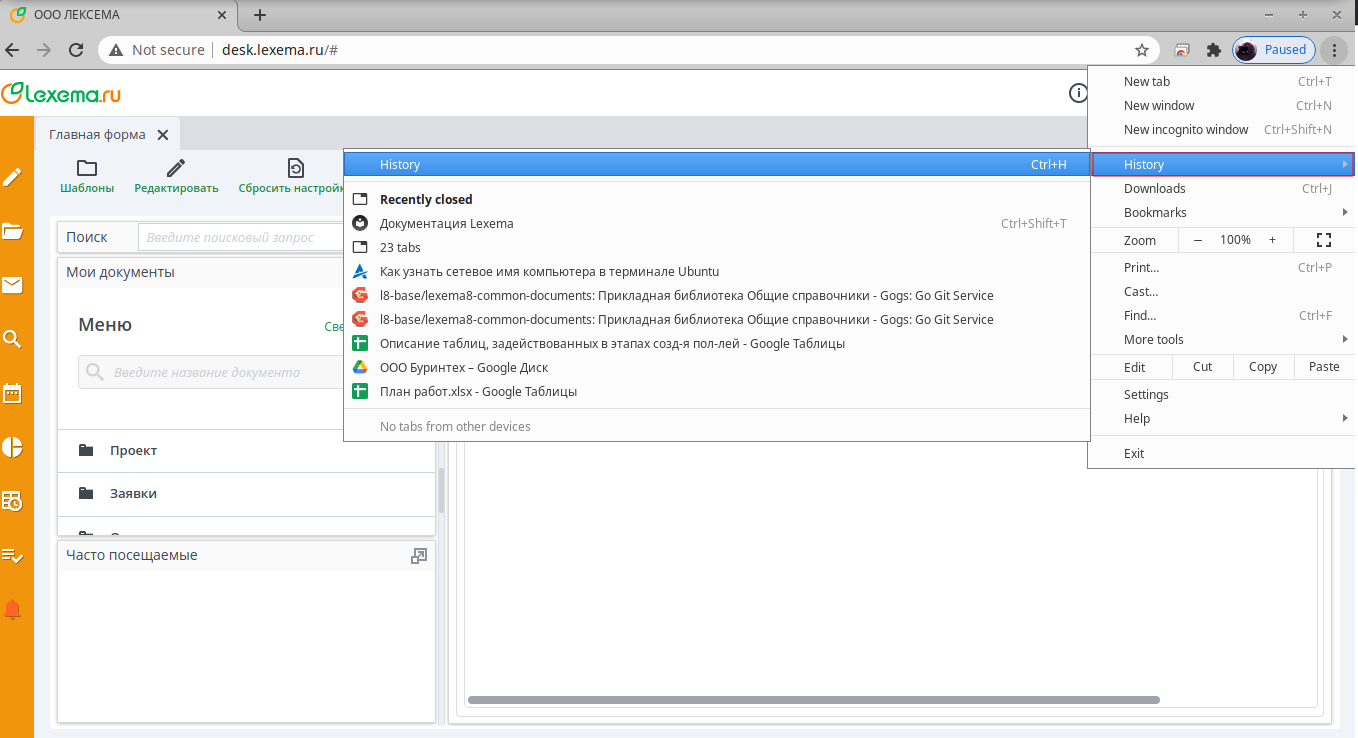Close the Главная форма tab
The width and height of the screenshot is (1358, 738).
click(x=163, y=135)
